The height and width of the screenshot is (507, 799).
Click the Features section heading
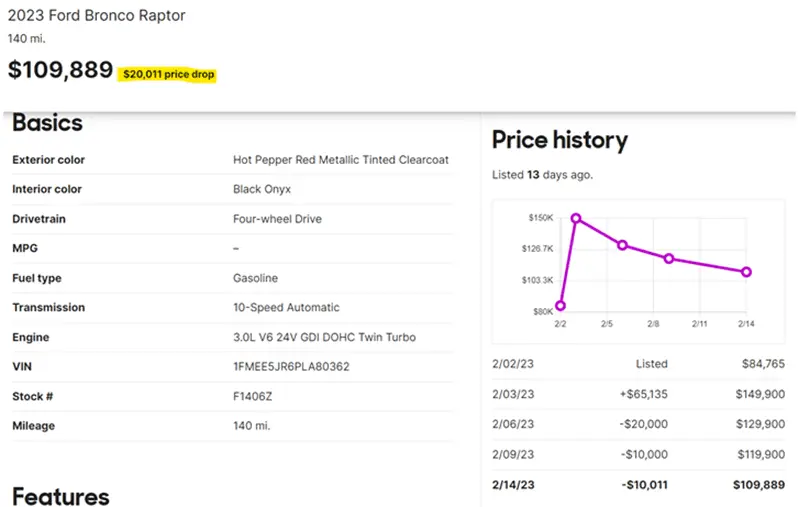(x=60, y=495)
